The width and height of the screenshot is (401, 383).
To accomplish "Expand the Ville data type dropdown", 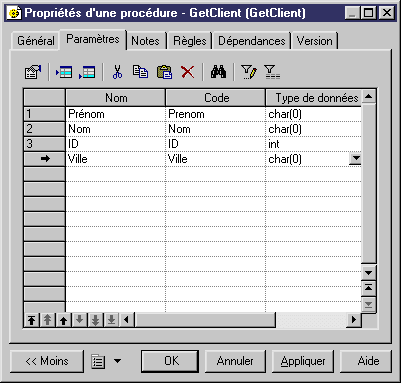I will click(x=355, y=159).
